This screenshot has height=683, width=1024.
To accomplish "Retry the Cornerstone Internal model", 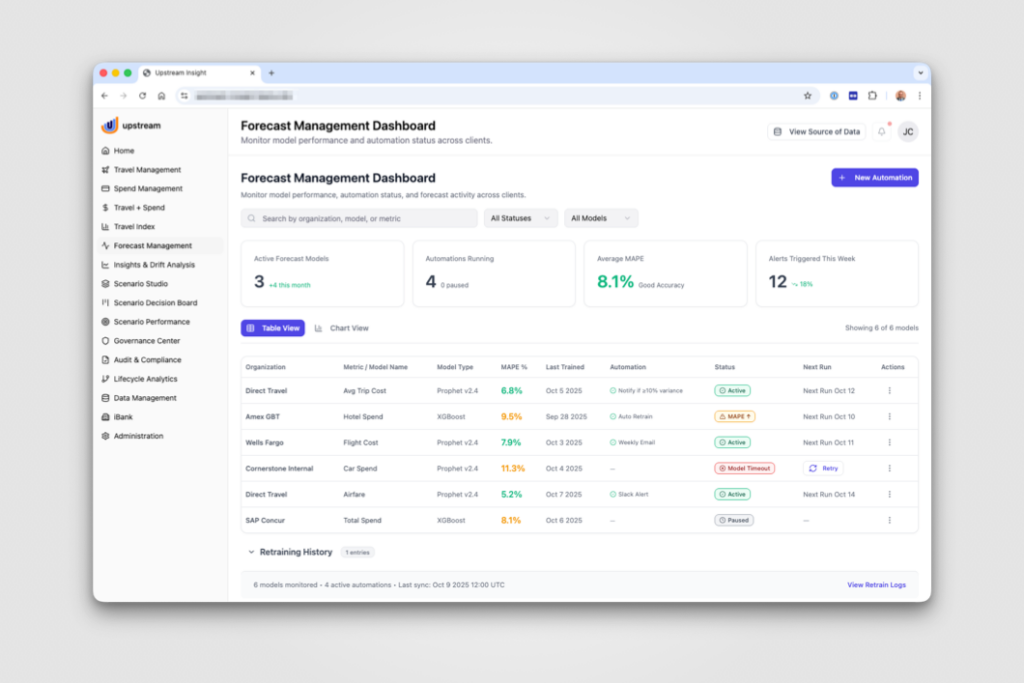I will tap(823, 468).
